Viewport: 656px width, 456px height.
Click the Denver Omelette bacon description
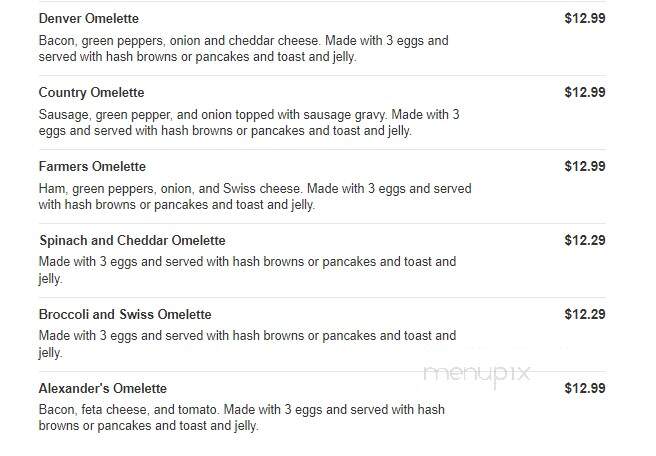(243, 49)
